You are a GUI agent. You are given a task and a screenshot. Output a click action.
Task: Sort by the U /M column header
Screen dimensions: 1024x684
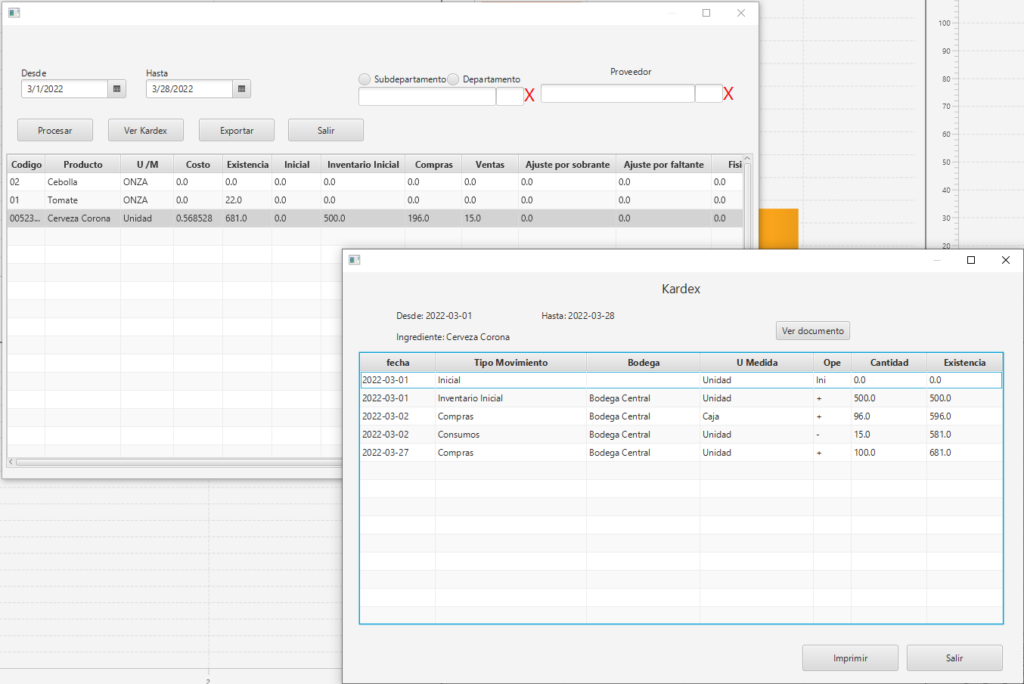(147, 165)
